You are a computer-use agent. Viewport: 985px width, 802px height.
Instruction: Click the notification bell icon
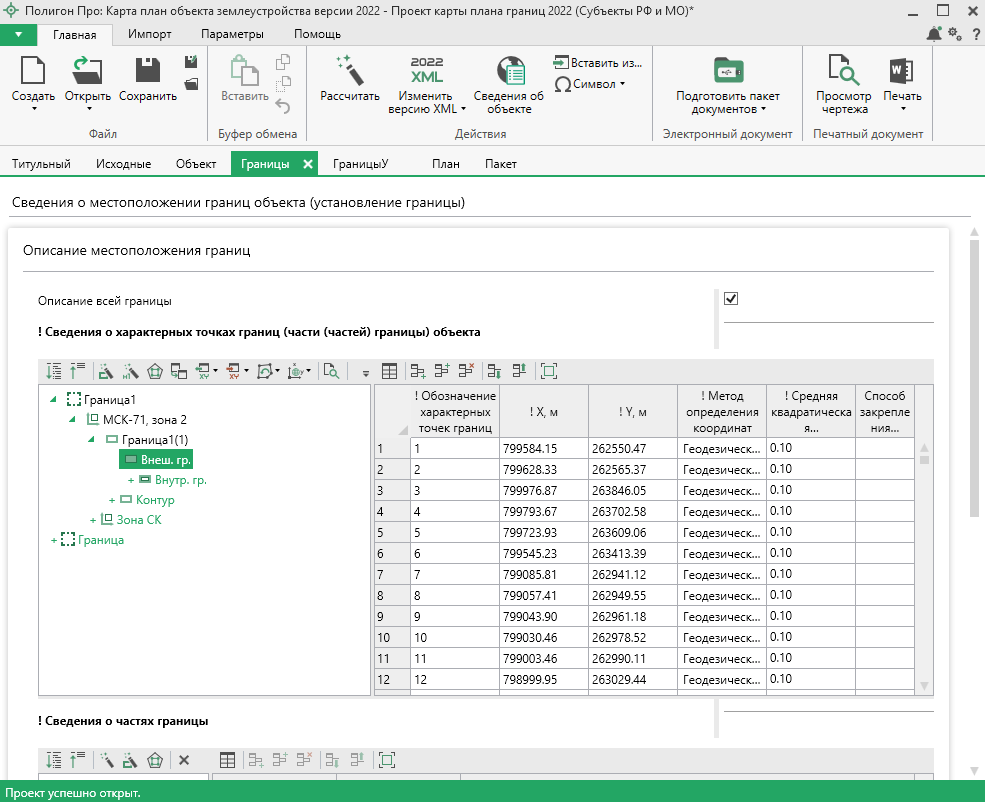(933, 34)
